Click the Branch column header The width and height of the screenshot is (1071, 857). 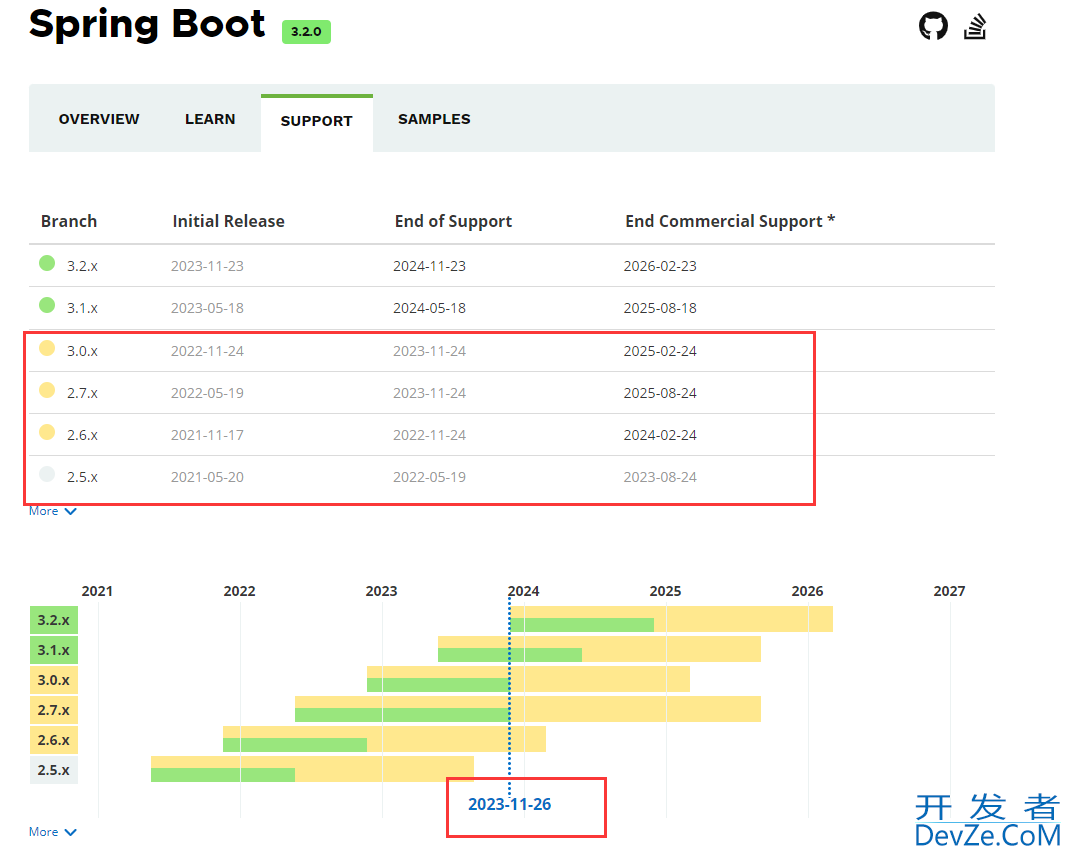(x=69, y=221)
